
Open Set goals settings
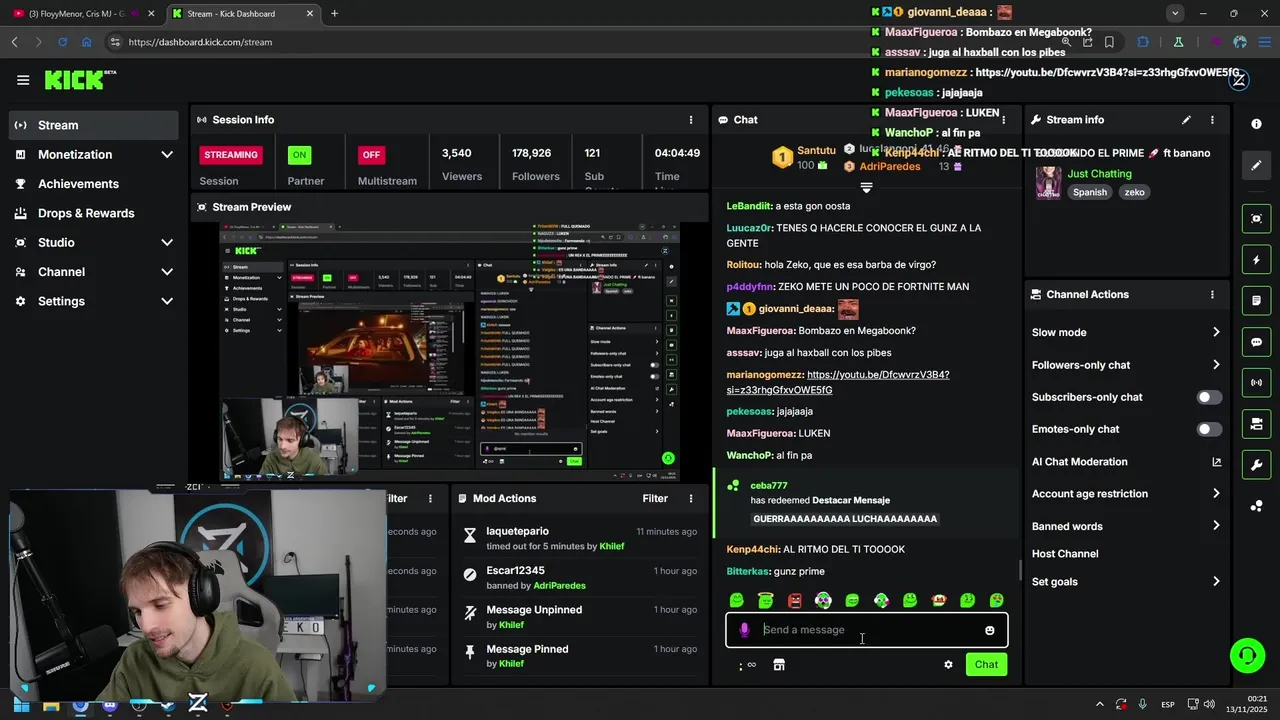(1126, 582)
